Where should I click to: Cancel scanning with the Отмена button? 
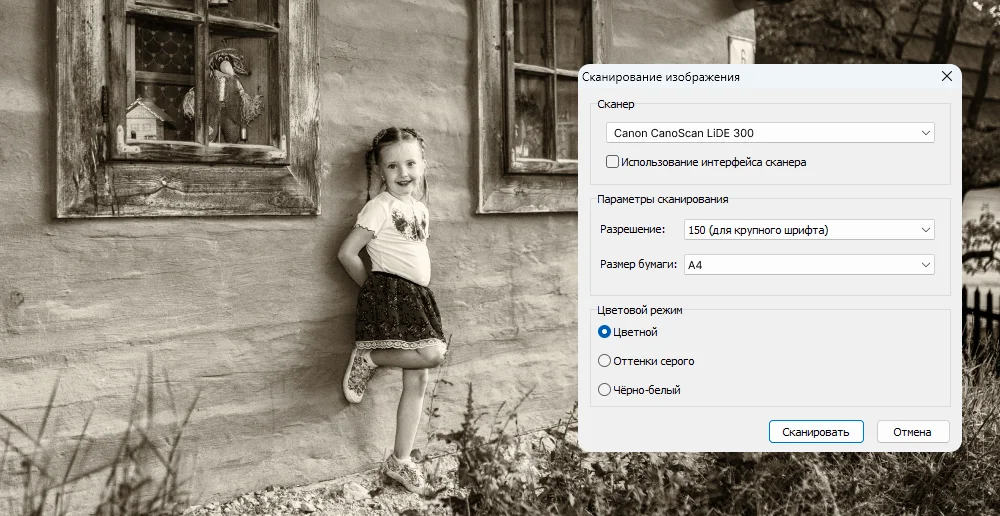912,432
